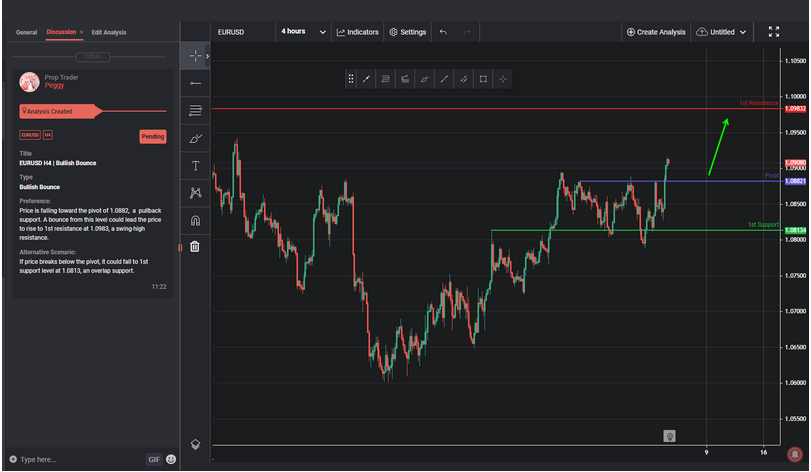Select the Fib lines tool in floating toolbar

385,79
